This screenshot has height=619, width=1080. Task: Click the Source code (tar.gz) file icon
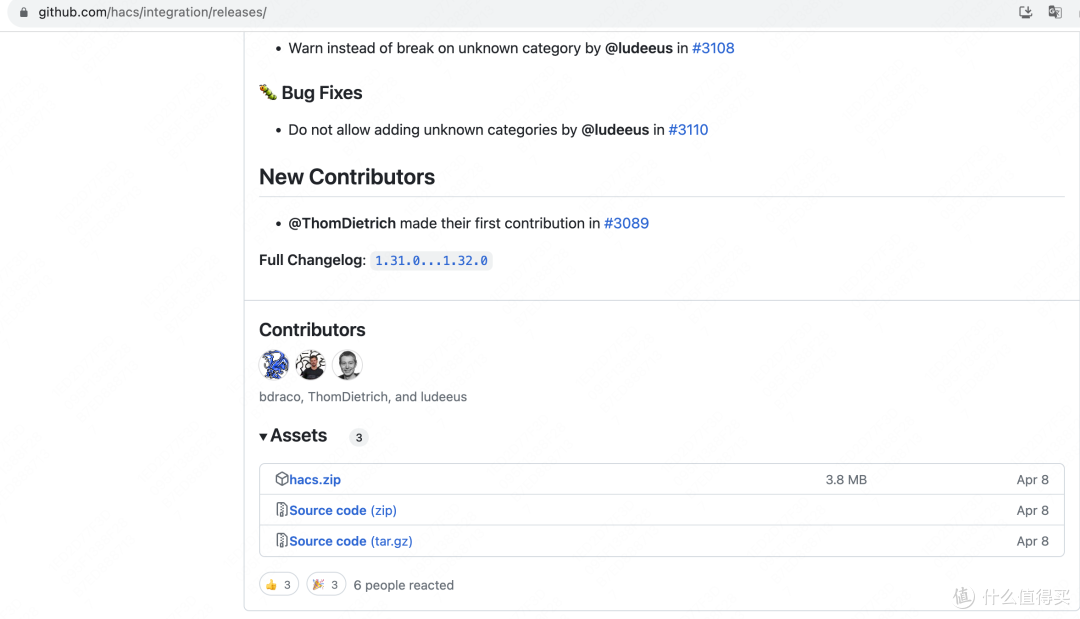point(282,541)
